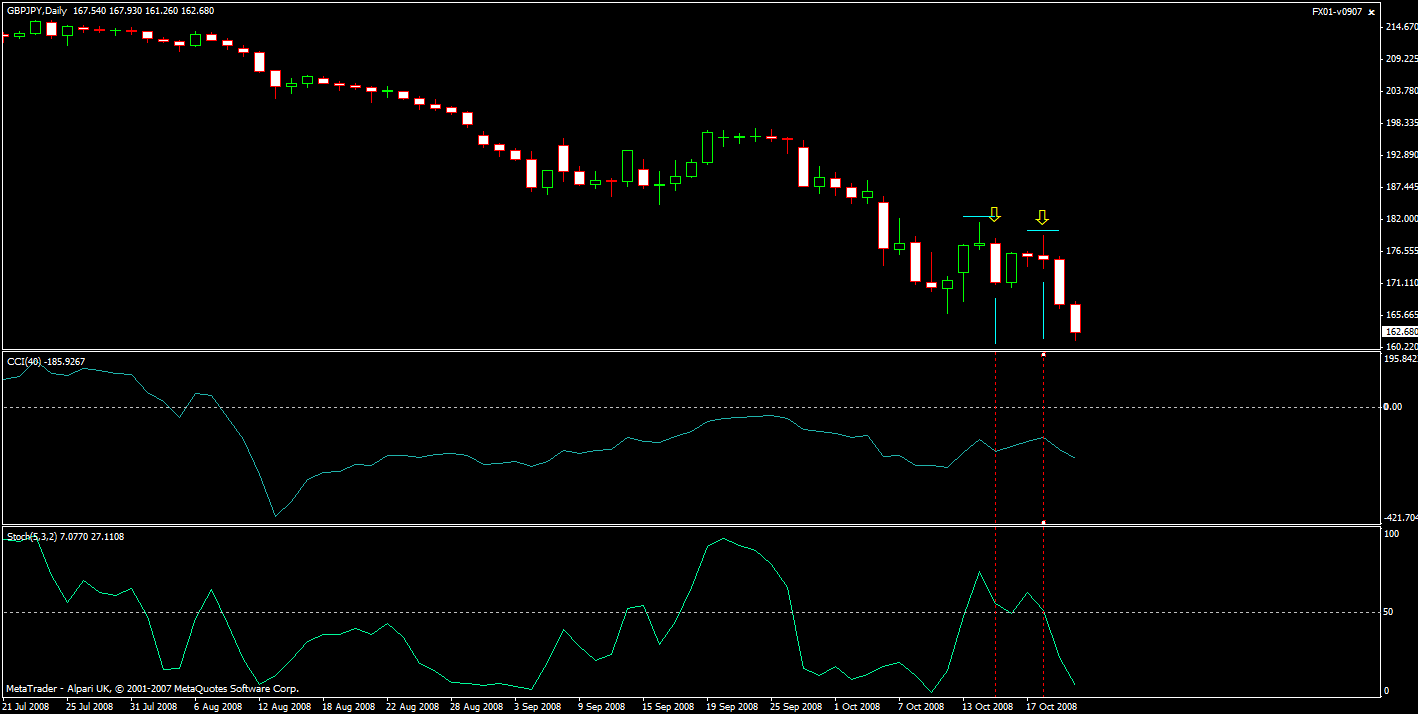
Task: Click the 209.225 price scale label
Action: 1401,59
